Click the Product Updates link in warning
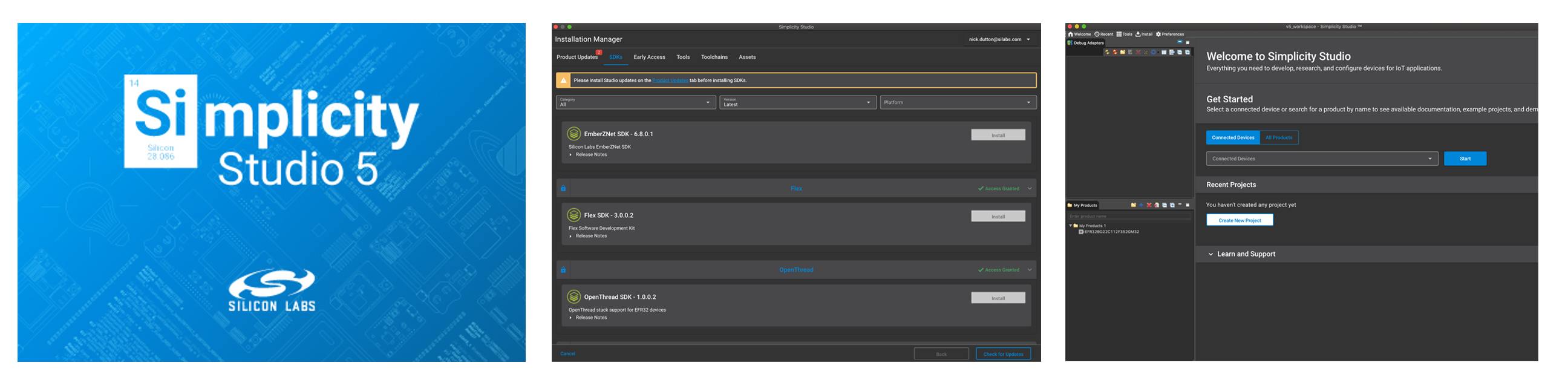 [x=670, y=80]
